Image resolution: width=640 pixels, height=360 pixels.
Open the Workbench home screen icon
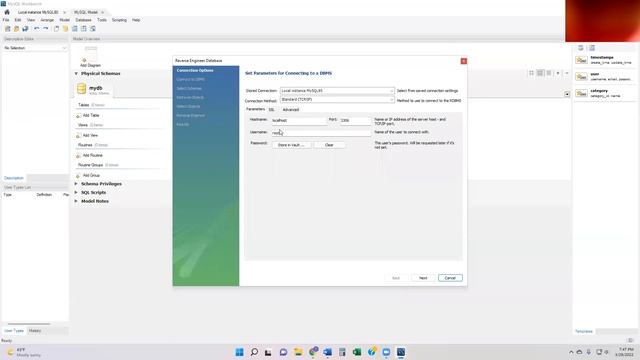tap(7, 12)
